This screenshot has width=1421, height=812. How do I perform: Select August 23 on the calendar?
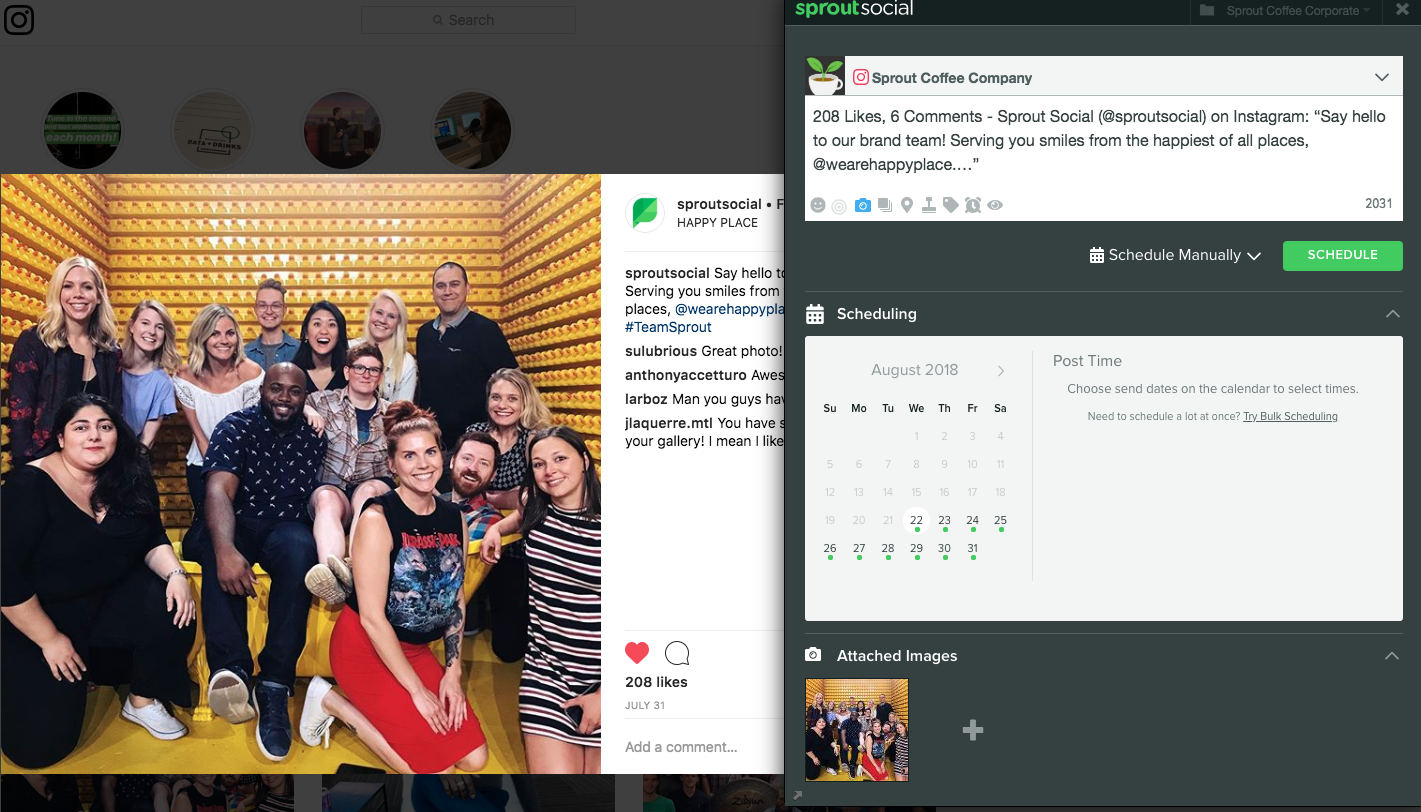pos(944,521)
